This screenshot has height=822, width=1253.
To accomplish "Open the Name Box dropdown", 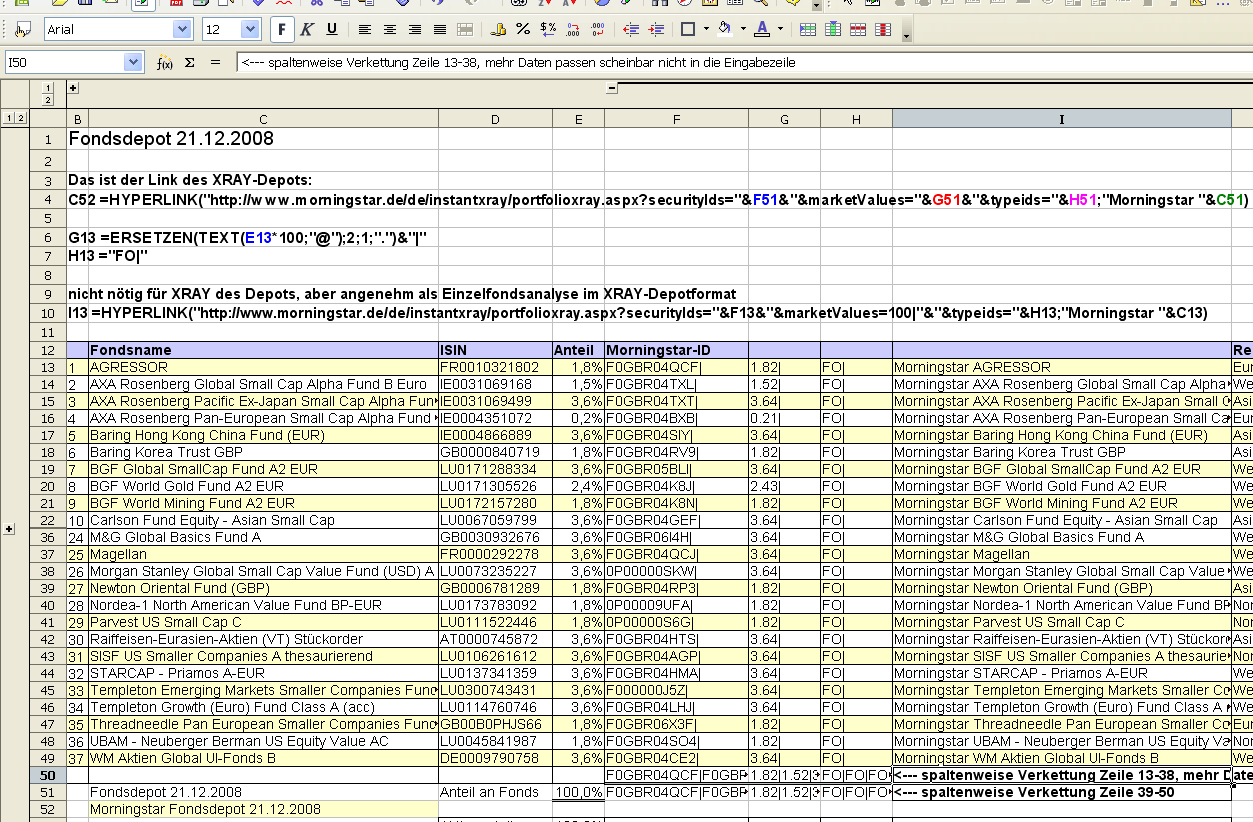I will [x=134, y=63].
